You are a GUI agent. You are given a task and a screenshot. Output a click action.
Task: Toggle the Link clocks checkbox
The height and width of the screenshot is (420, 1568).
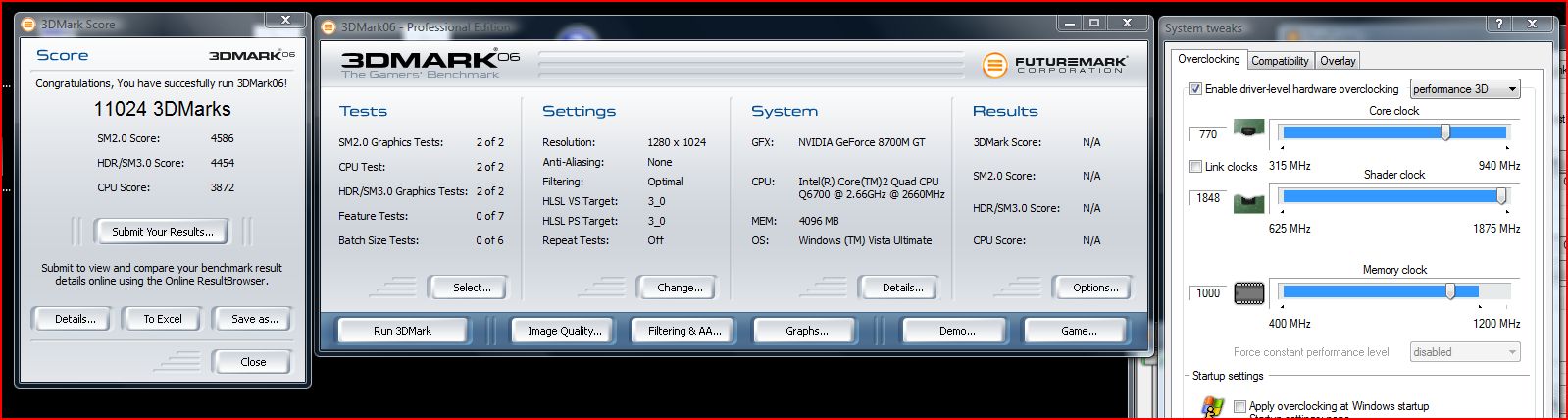pyautogui.click(x=1195, y=167)
